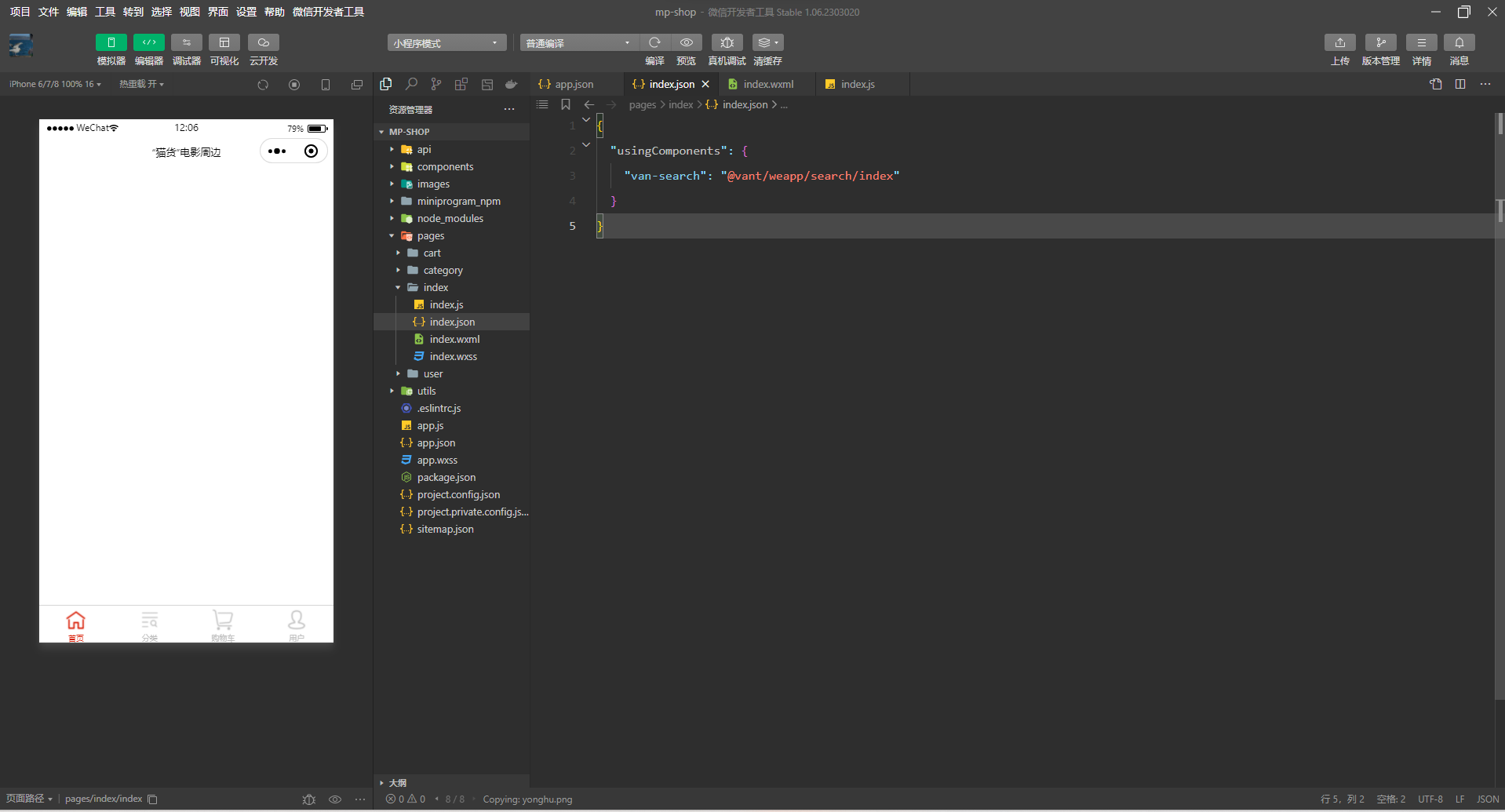Screen dimensions: 1505x812
Task: Open index.wxss in the file tree
Action: click(452, 356)
